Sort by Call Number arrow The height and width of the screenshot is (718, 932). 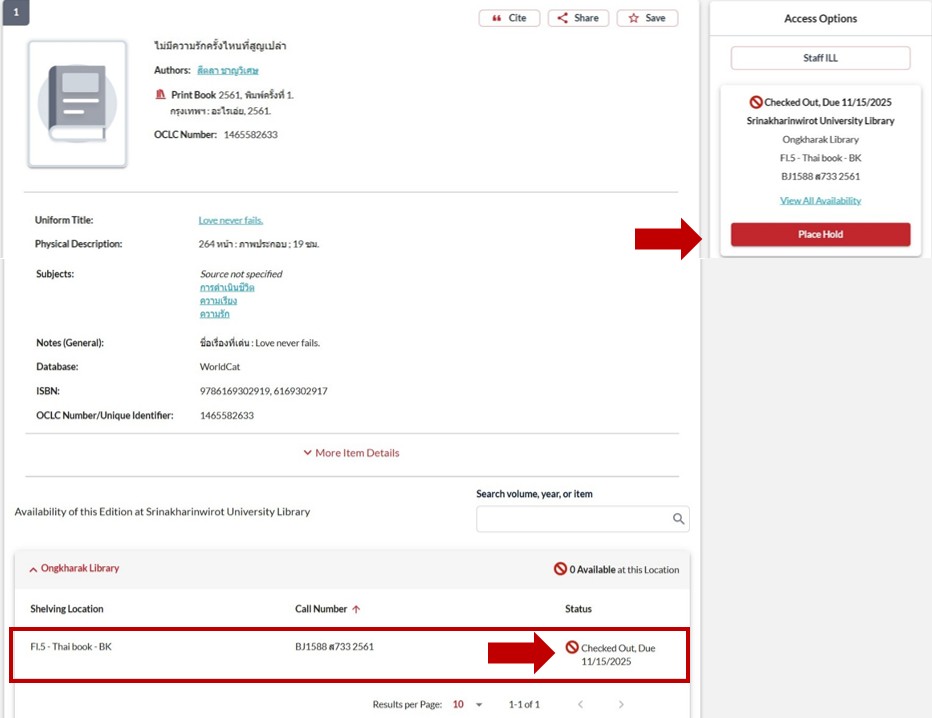[x=357, y=609]
